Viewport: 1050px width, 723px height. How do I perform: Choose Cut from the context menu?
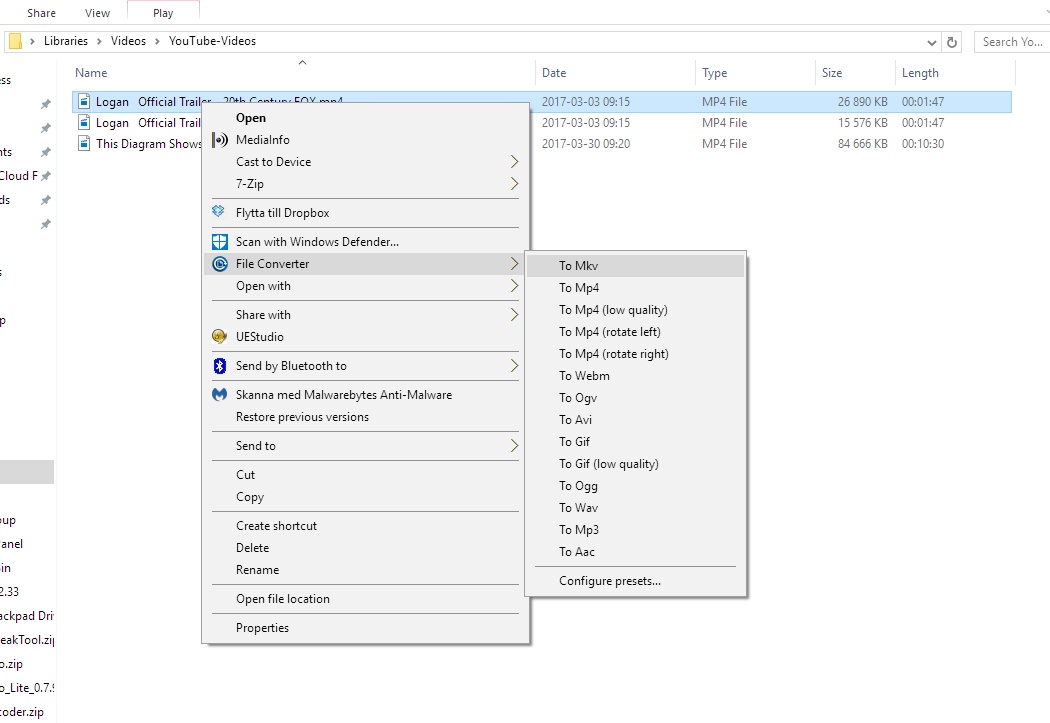click(366, 475)
